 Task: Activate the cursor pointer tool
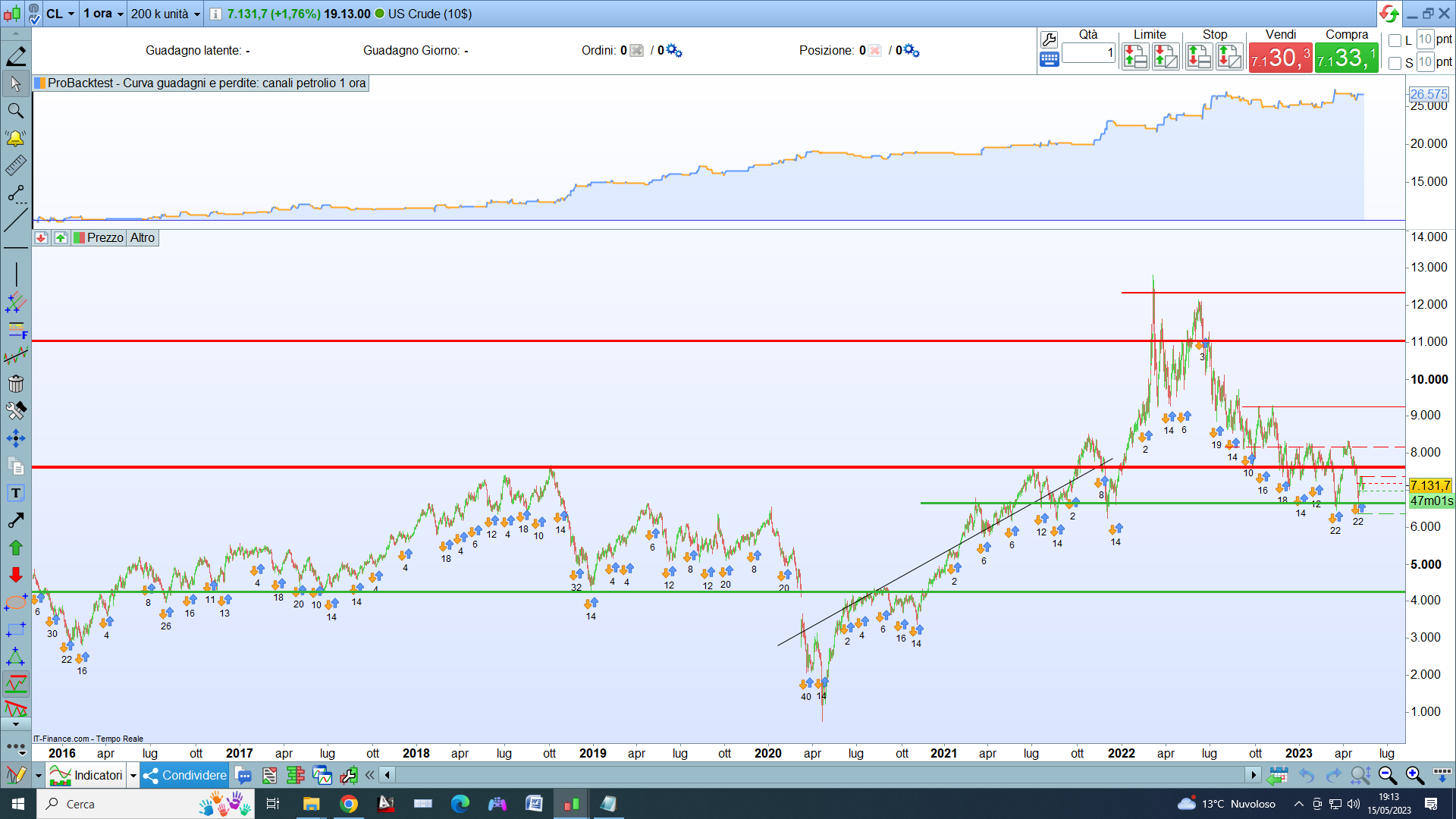16,83
